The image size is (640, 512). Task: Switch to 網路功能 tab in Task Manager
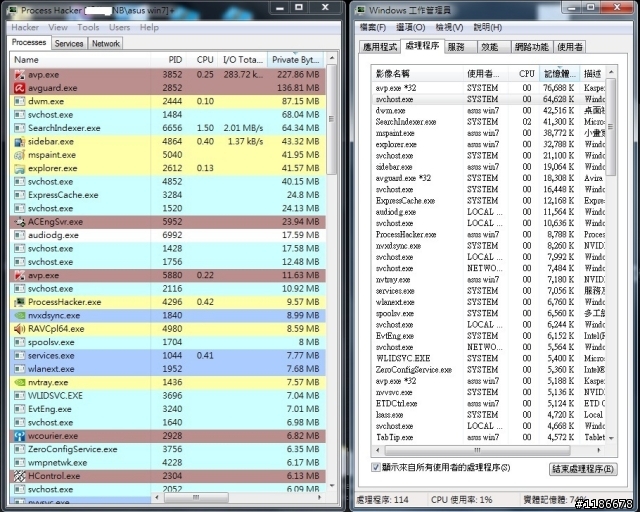pos(532,47)
